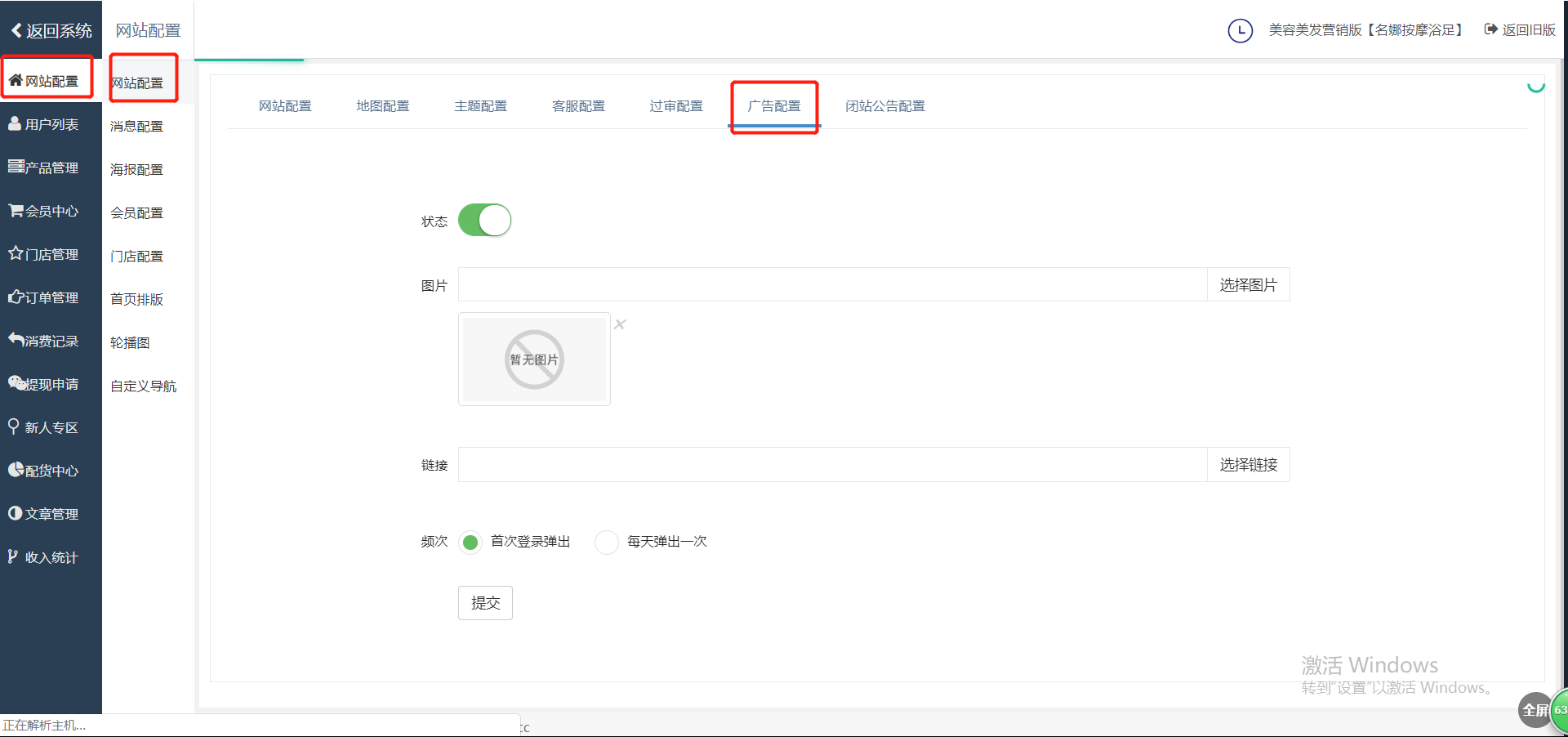Click the hand icon for 订单管理
Image resolution: width=1568 pixels, height=737 pixels.
16,297
